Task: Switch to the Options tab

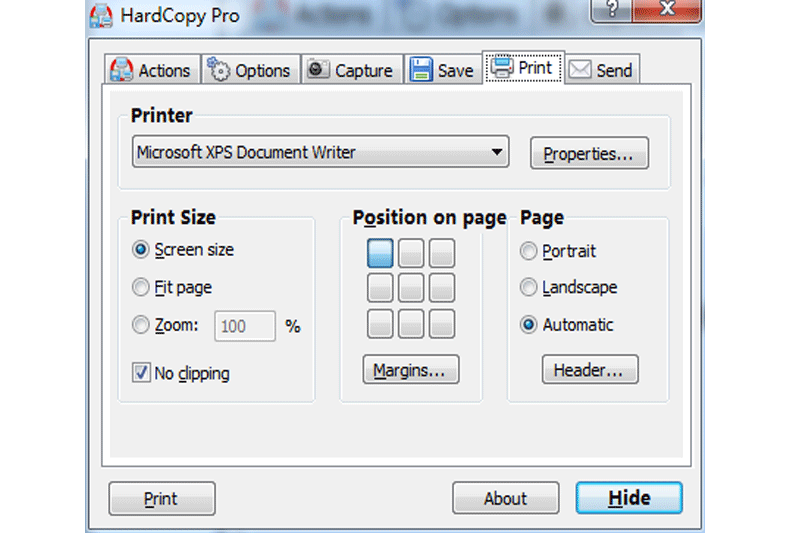Action: (x=251, y=69)
